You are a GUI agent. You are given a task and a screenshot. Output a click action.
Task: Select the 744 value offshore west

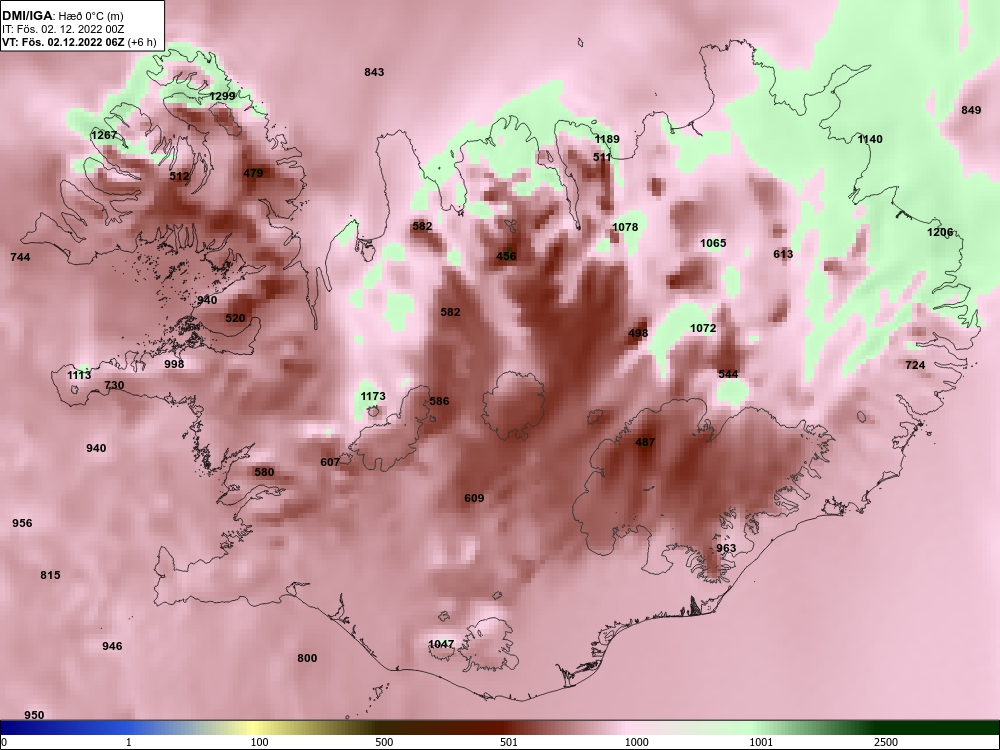(x=20, y=257)
